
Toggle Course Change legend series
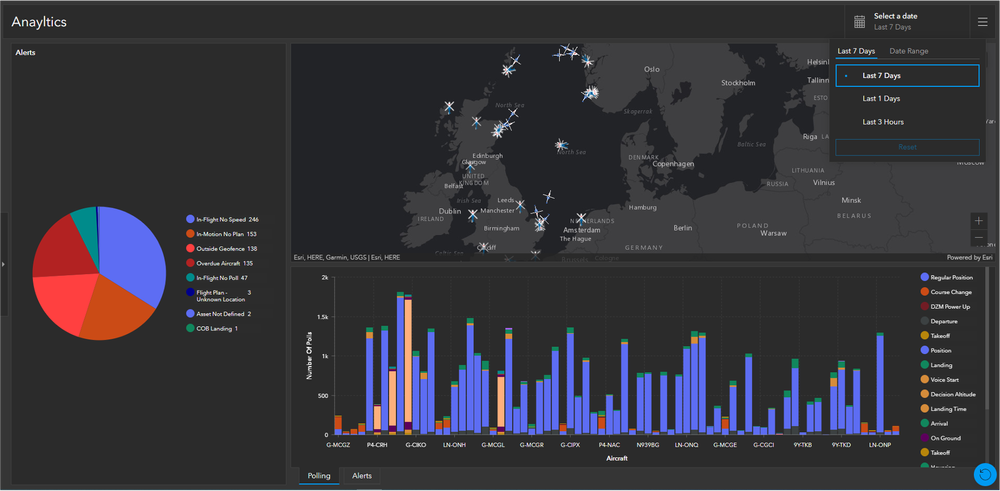tap(946, 292)
